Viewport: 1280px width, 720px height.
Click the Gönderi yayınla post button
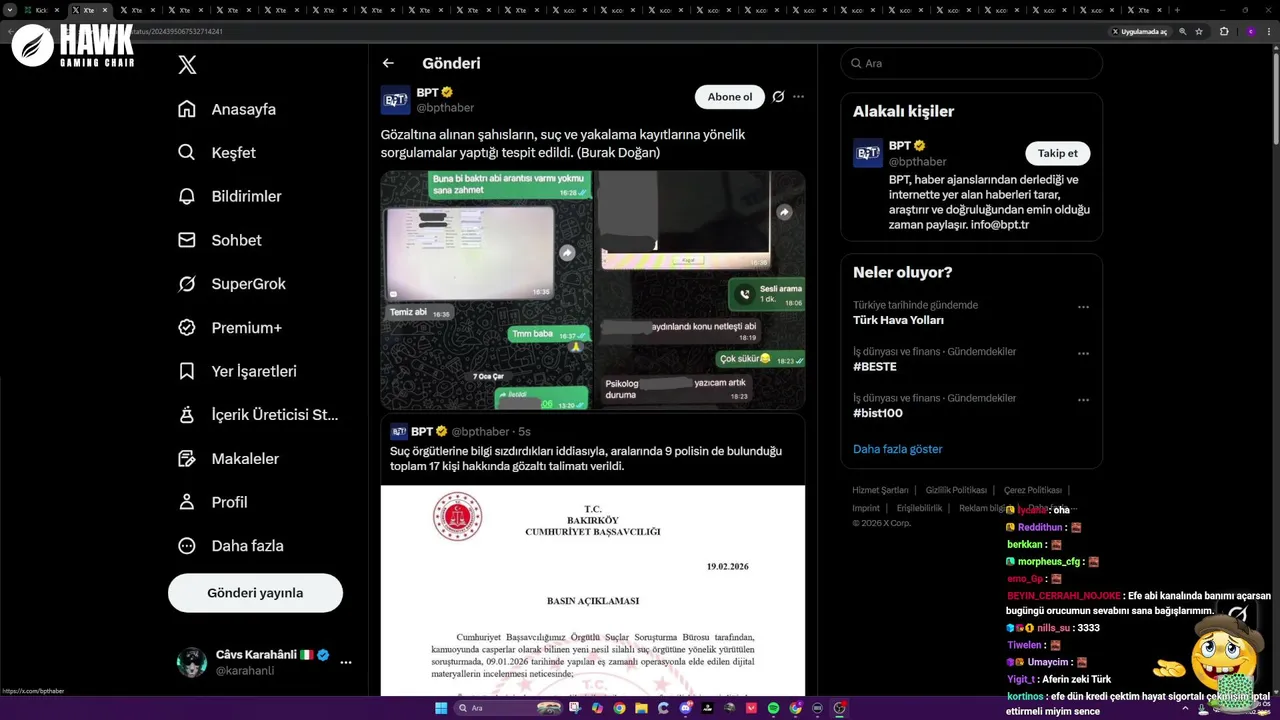(x=255, y=593)
